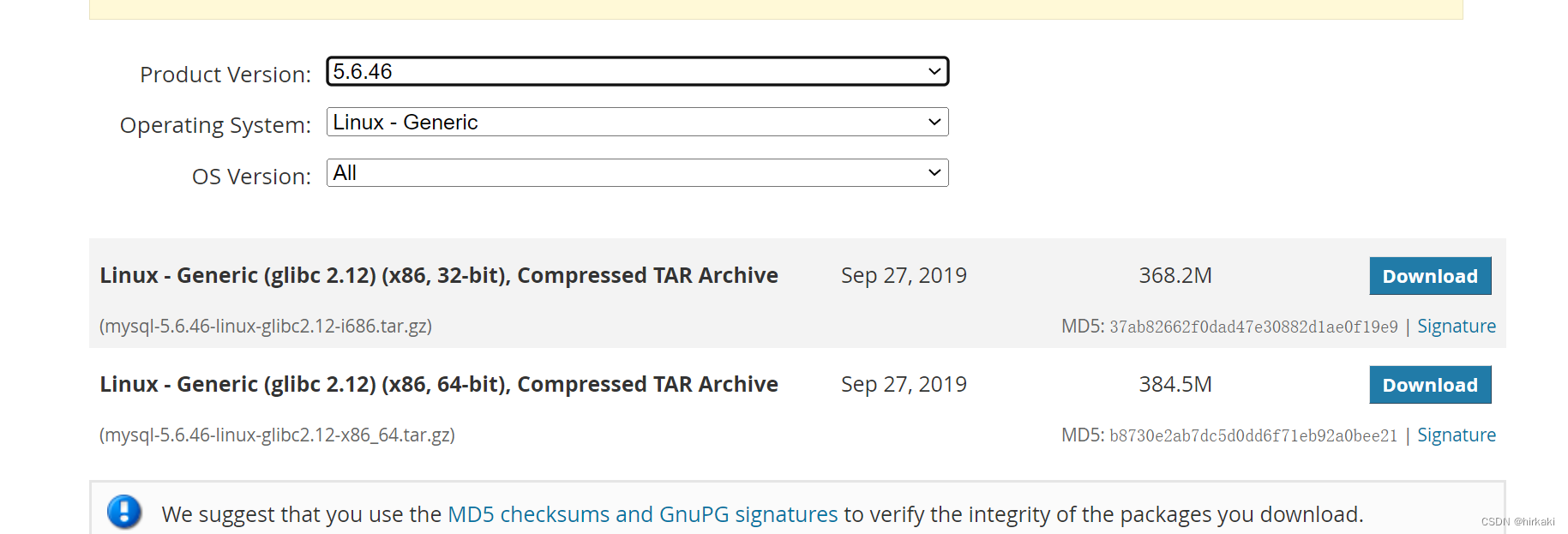Open Signature link for the i686 package
1568x534 pixels.
(1456, 327)
